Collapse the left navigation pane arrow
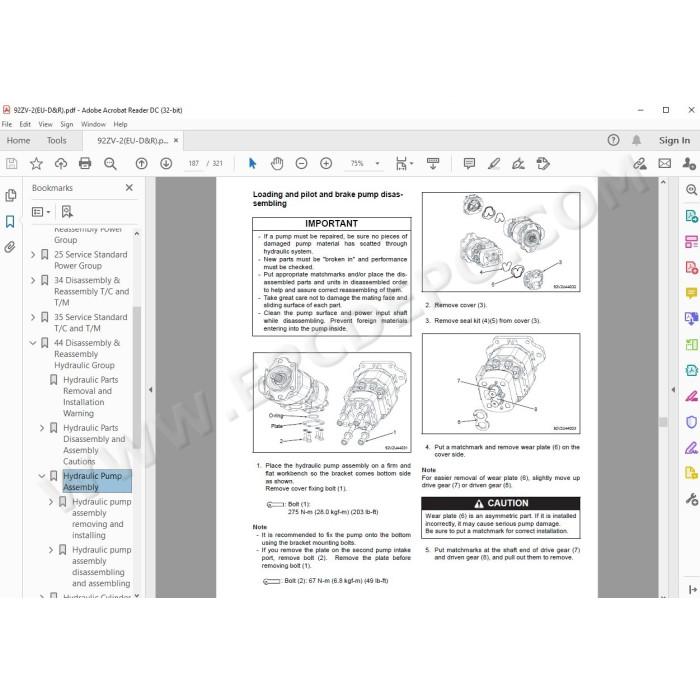 [150, 389]
